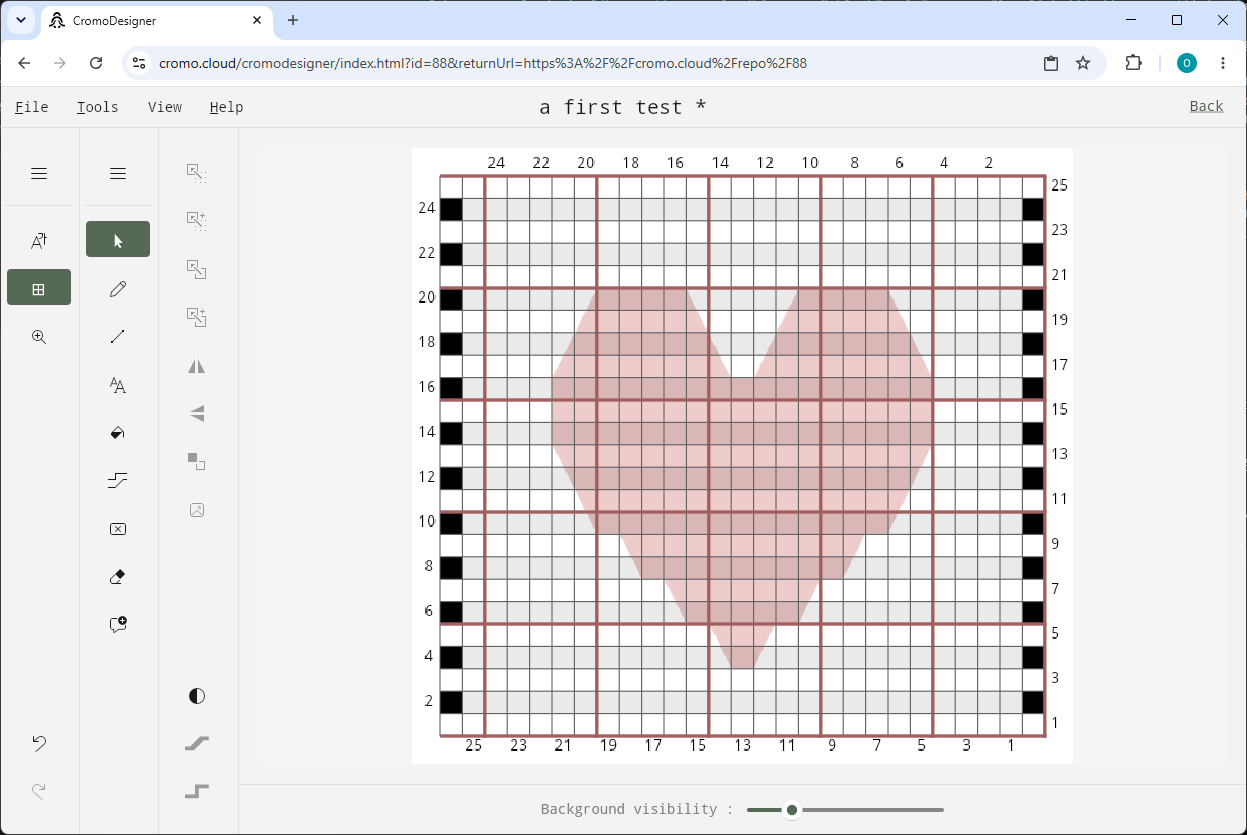Open the File menu
Screen dimensions: 1247x835
click(x=32, y=107)
